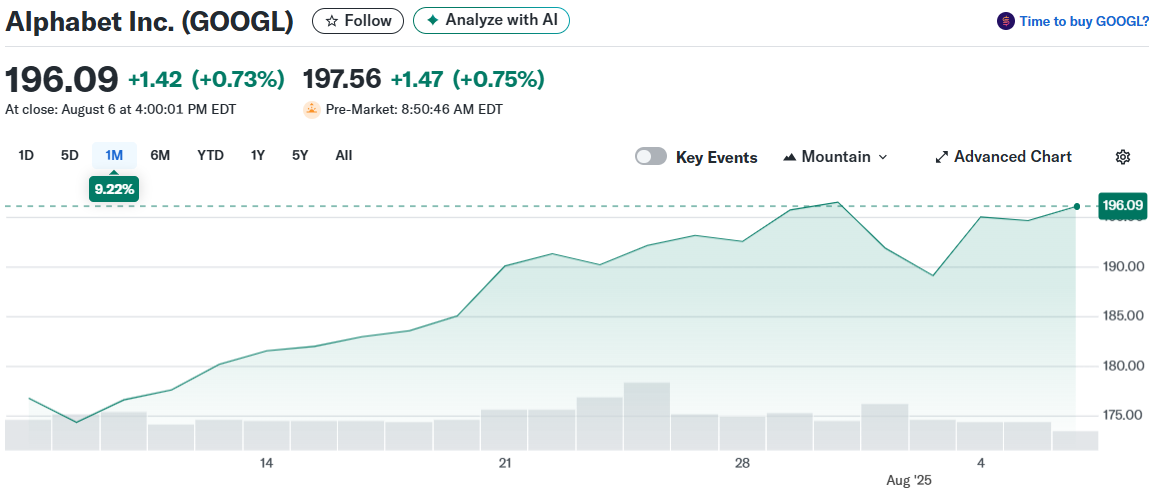Click the At close: August 6 timestamp
Viewport: 1152px width, 490px height.
(x=120, y=109)
